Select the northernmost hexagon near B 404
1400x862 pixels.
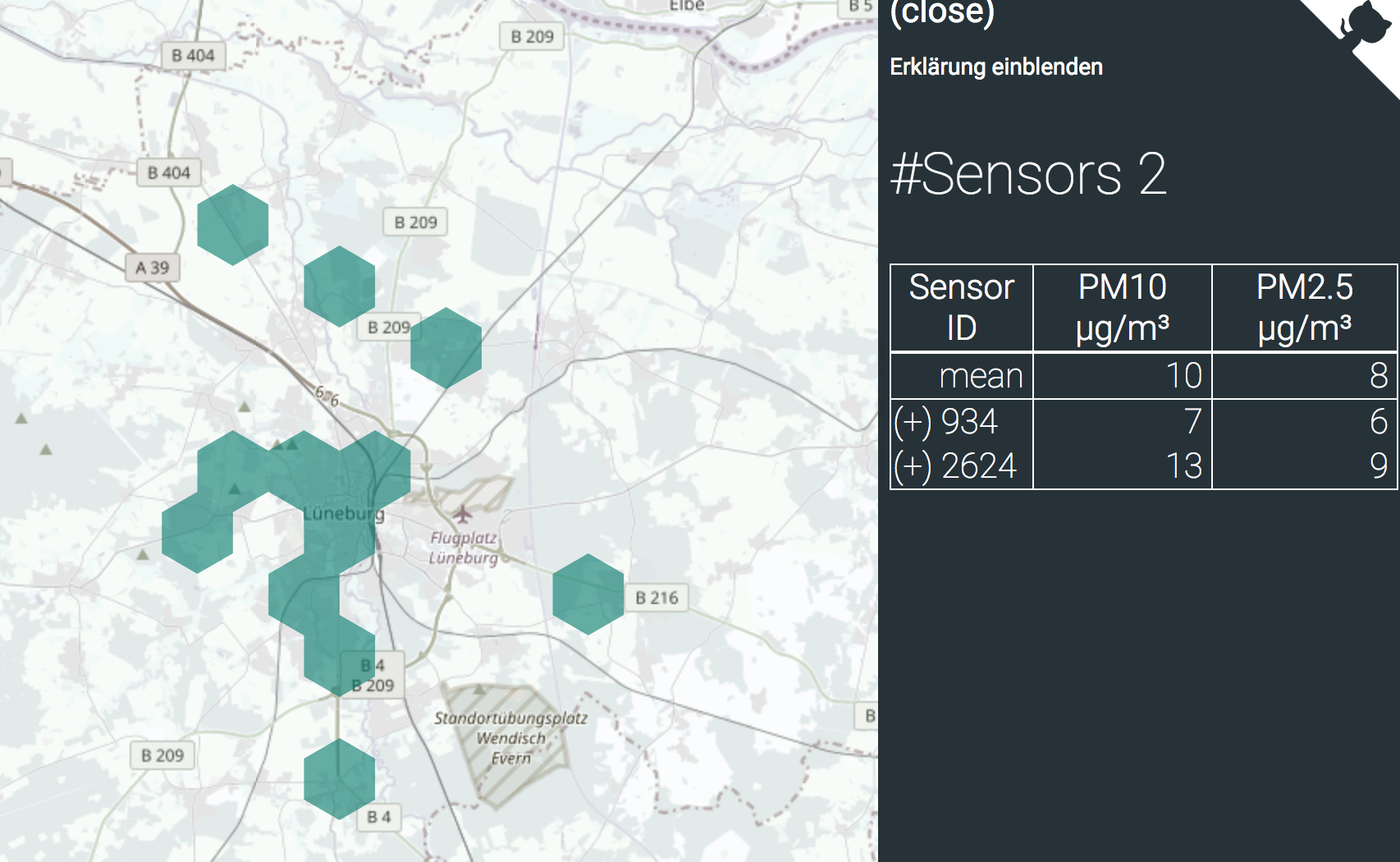coord(233,225)
